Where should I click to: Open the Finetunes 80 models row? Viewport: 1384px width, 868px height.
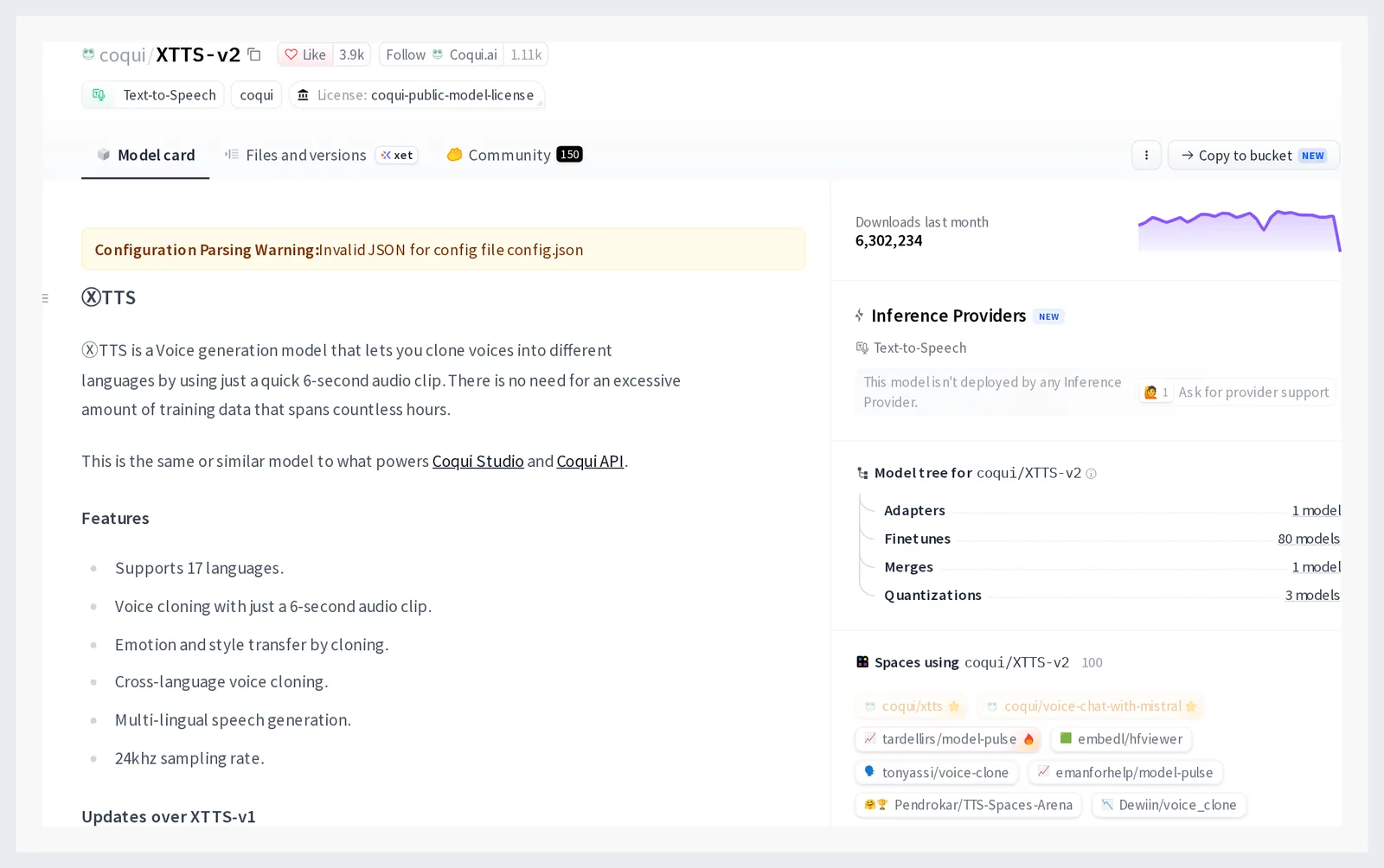pos(1112,539)
